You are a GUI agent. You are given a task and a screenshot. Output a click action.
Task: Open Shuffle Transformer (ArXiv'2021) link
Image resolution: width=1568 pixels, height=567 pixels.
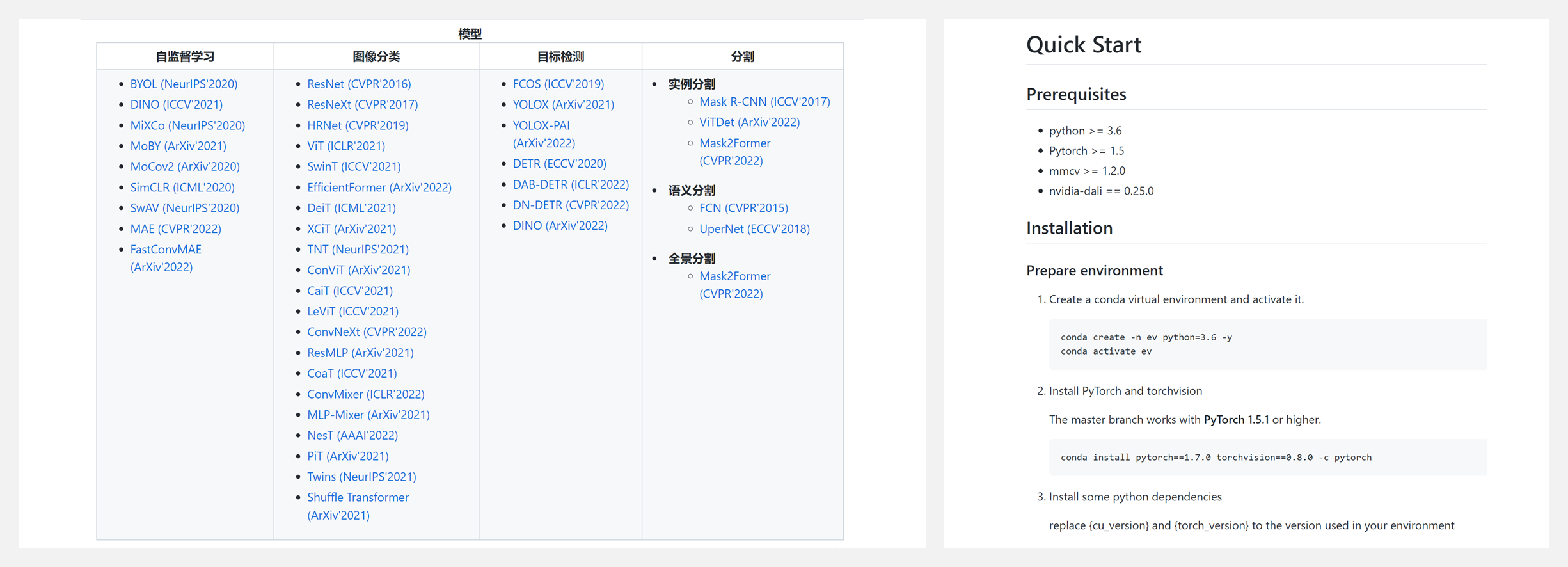[x=358, y=506]
